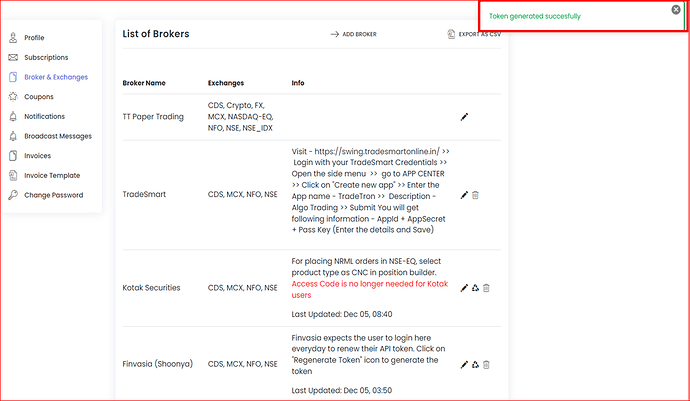This screenshot has height=401, width=690.
Task: Click the Add Broker button
Action: pos(353,34)
